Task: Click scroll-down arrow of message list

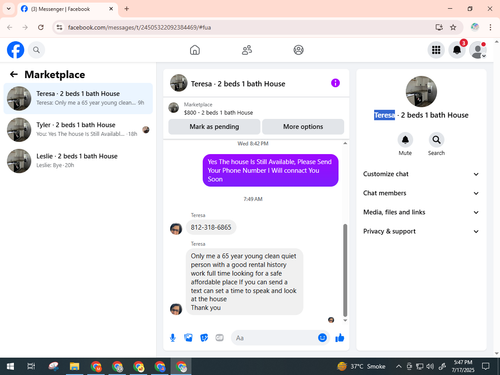Action: pos(345,320)
